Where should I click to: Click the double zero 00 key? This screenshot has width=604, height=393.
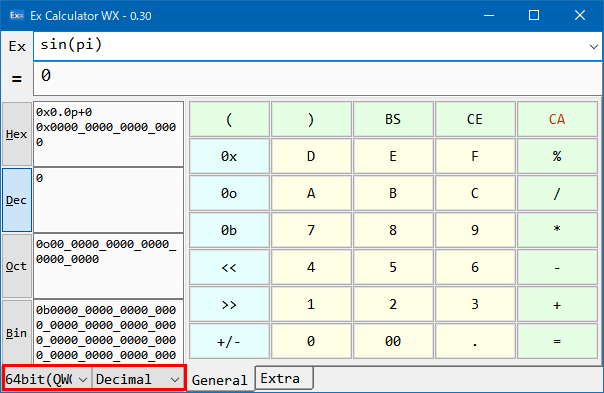pos(393,341)
